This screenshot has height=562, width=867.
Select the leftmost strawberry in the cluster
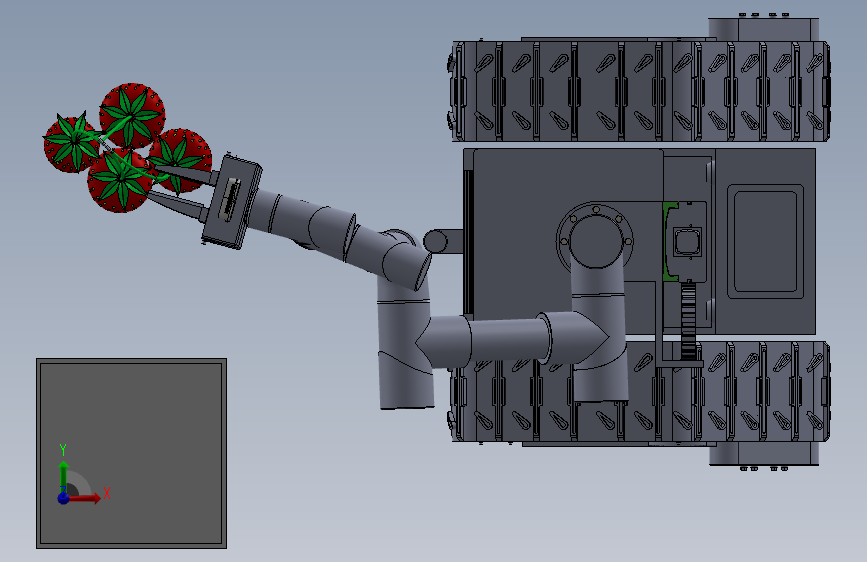[x=71, y=144]
